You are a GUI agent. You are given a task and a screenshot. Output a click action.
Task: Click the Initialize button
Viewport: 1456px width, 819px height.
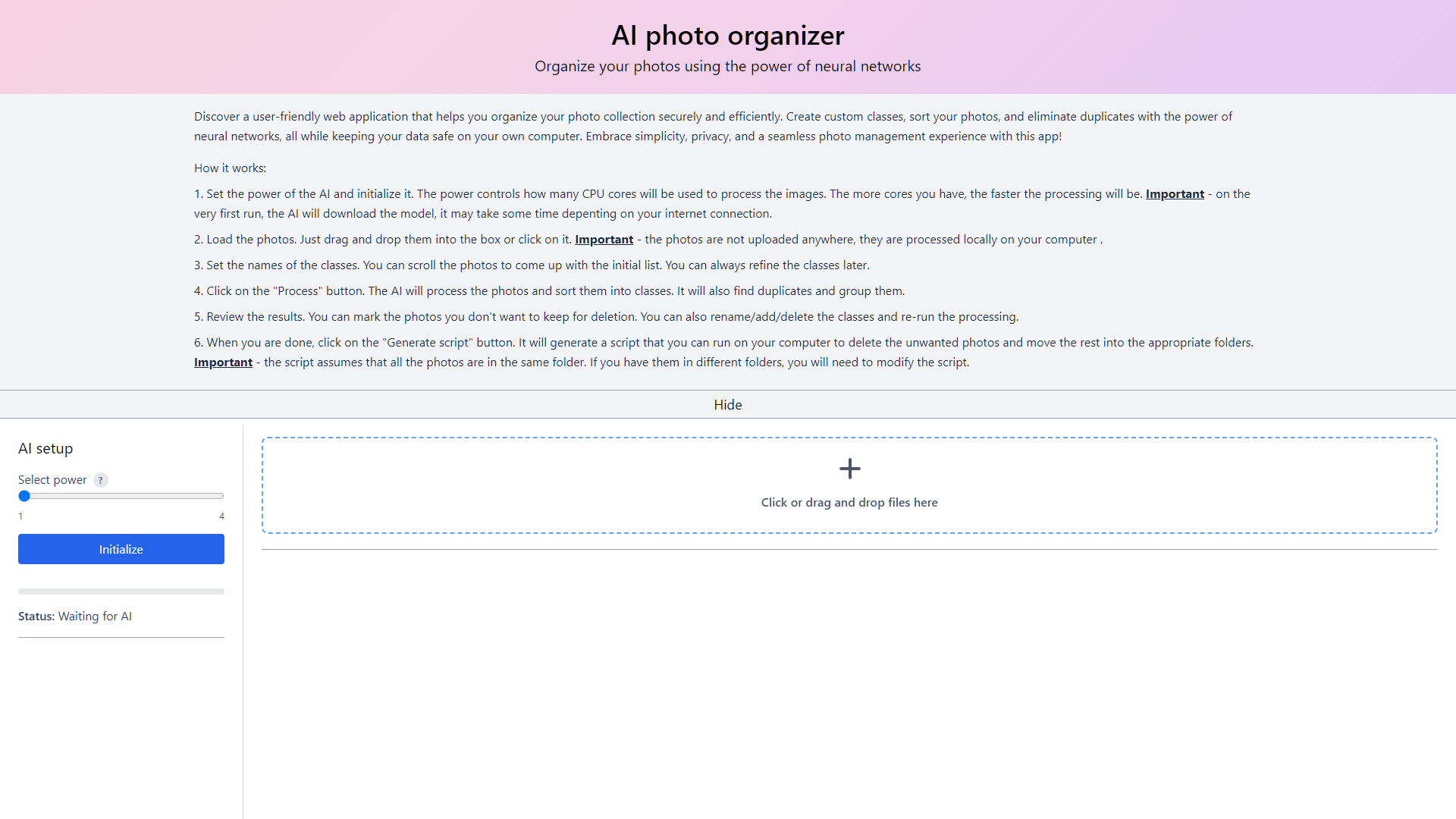click(x=121, y=549)
